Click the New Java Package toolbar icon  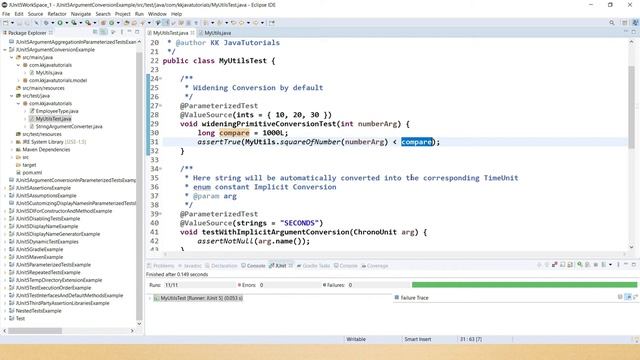[x=103, y=23]
